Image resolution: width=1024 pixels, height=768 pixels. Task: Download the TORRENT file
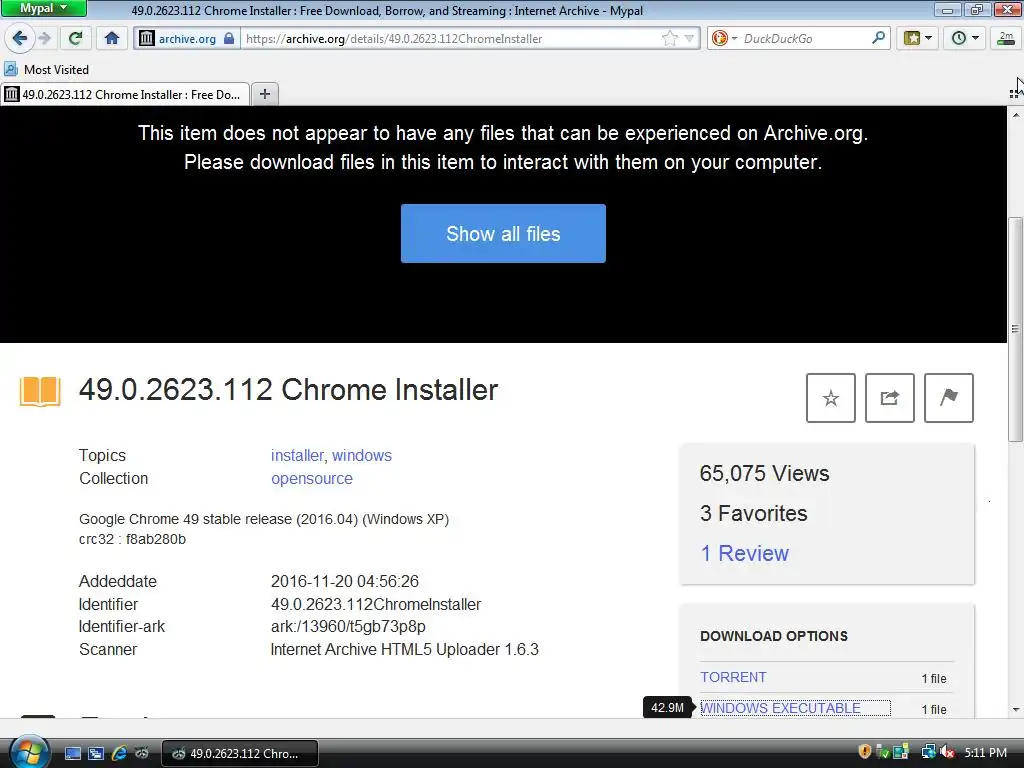pos(733,677)
